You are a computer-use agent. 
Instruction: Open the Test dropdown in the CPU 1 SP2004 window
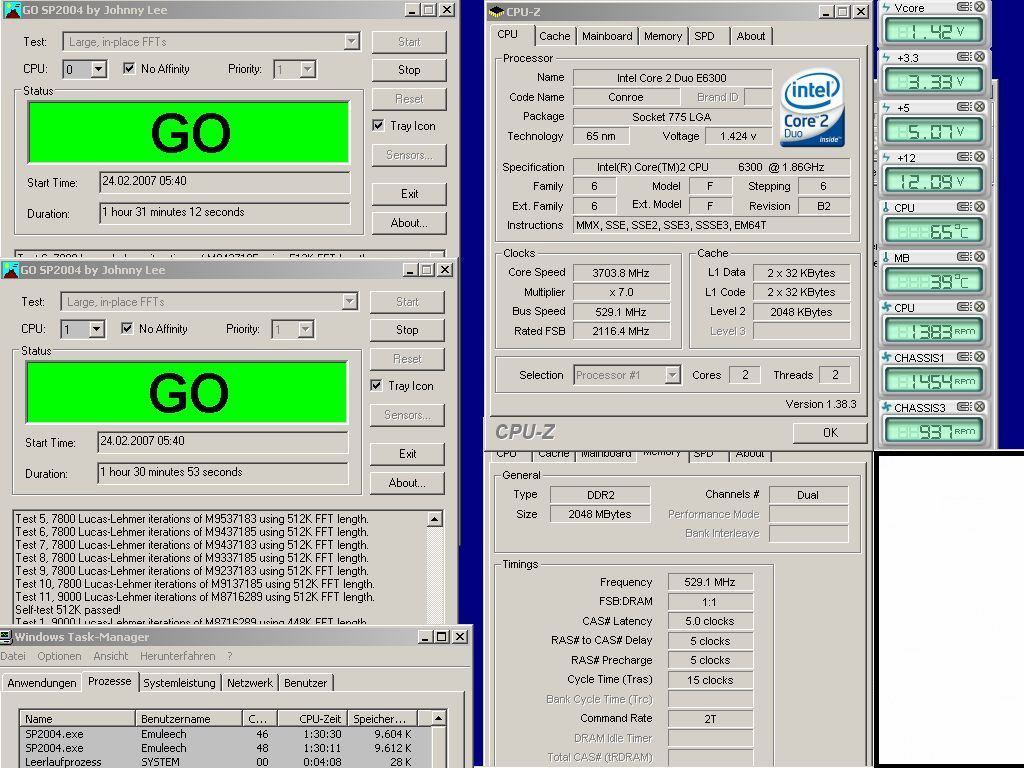(349, 302)
